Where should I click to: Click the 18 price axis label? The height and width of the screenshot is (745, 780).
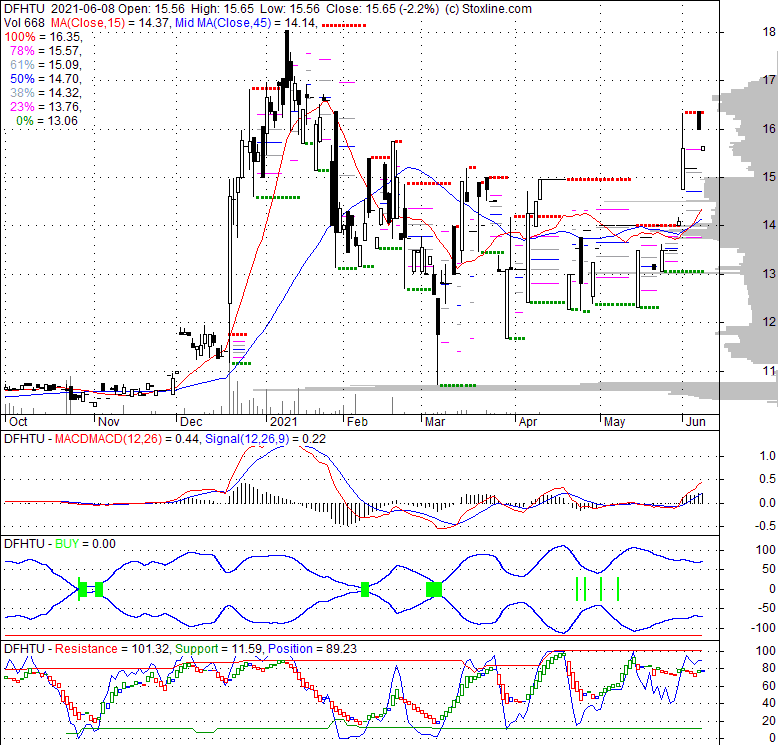(x=769, y=32)
